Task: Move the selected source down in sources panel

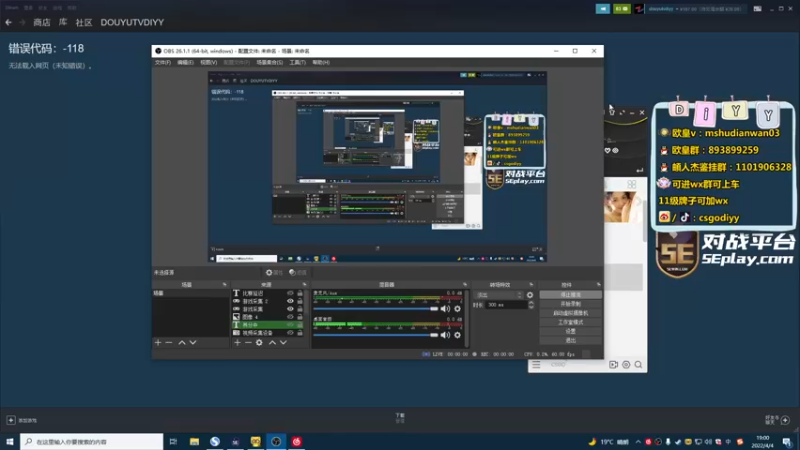Action: pyautogui.click(x=283, y=342)
